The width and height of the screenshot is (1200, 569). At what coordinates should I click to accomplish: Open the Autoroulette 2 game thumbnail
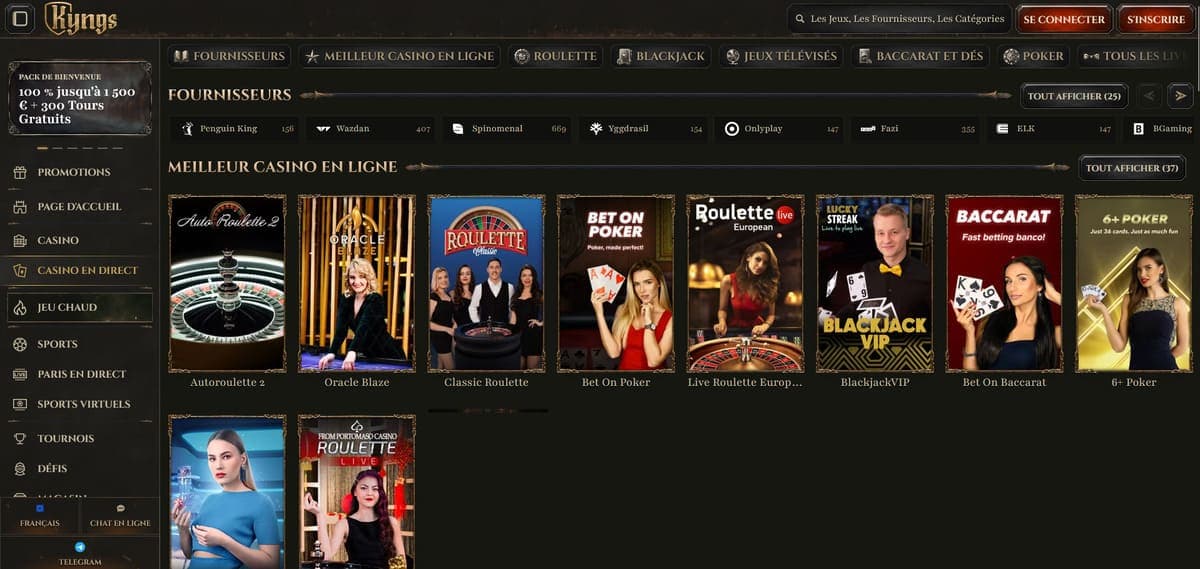[x=227, y=283]
